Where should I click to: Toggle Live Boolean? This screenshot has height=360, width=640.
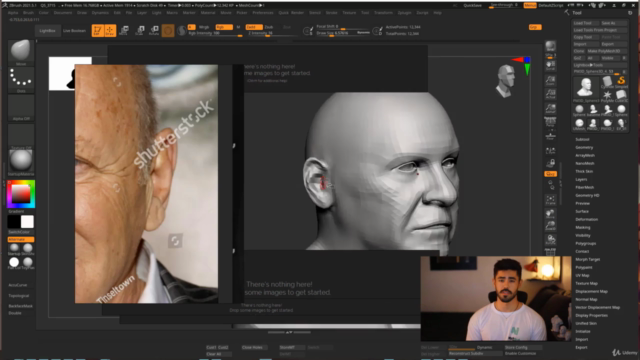pos(74,31)
